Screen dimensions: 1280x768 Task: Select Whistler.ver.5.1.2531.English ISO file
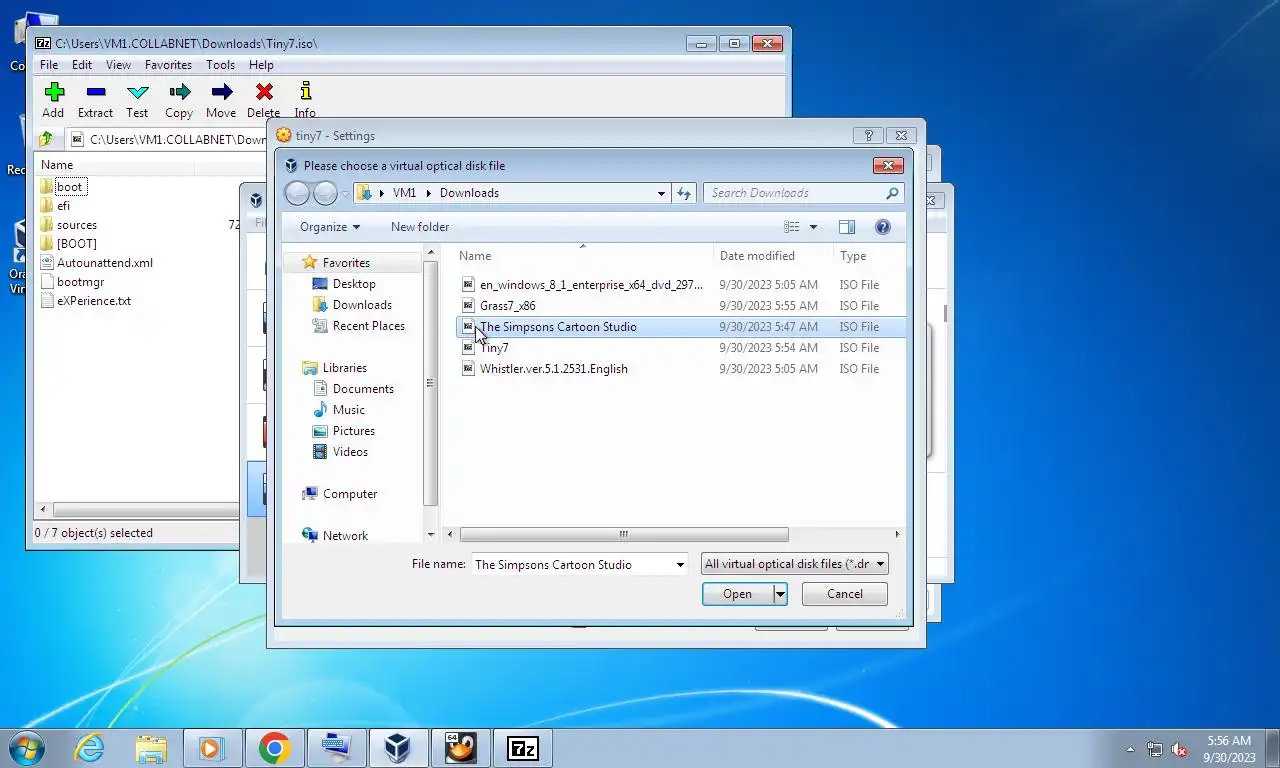tap(553, 369)
